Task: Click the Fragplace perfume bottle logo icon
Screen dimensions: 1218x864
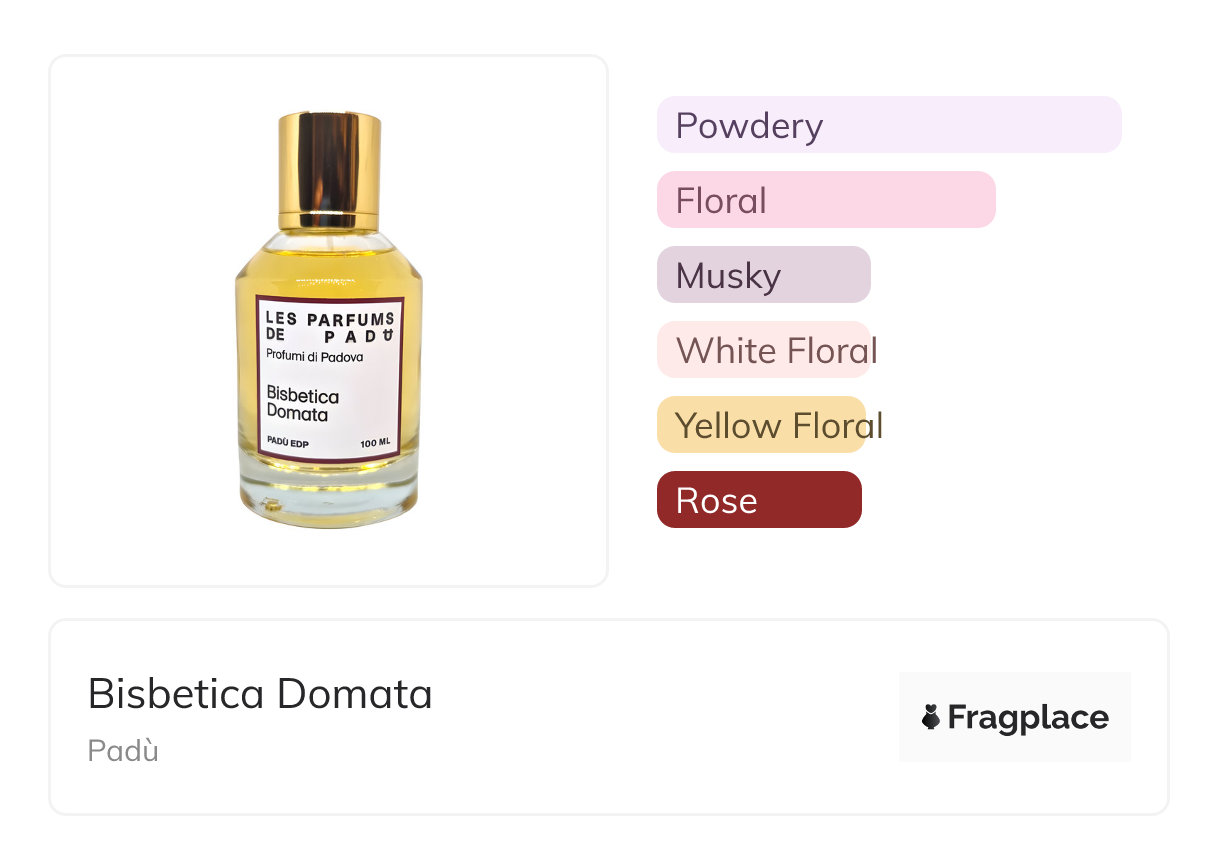Action: [x=931, y=717]
